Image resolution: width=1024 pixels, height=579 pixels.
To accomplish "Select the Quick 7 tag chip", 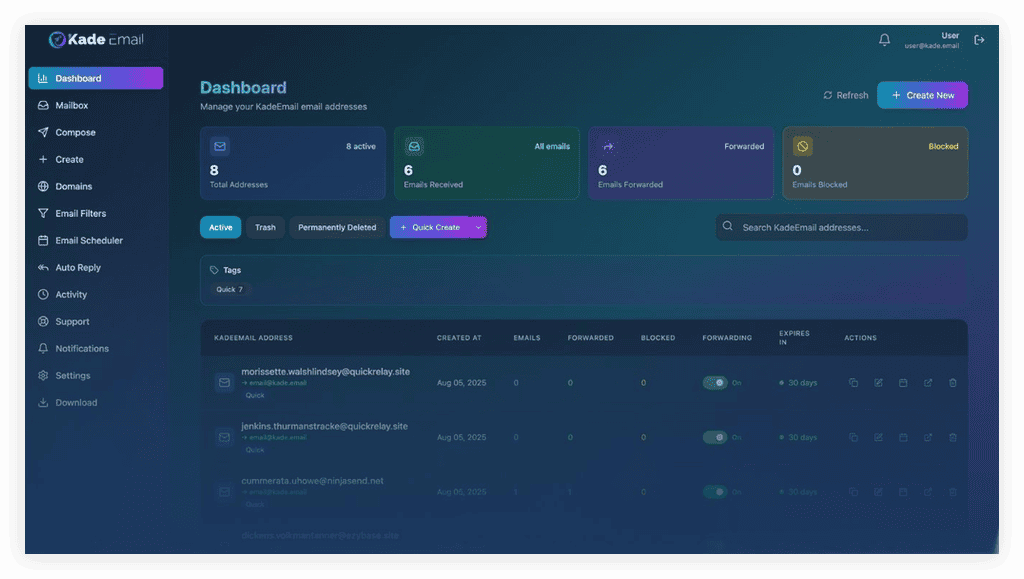I will tap(229, 289).
